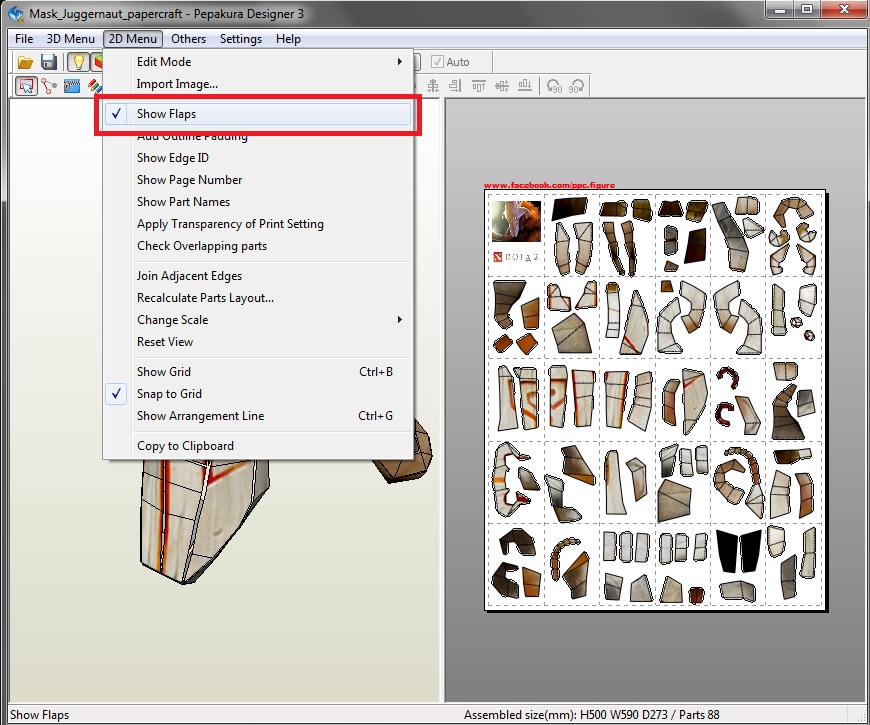Click the align right edges icon
The height and width of the screenshot is (725, 870).
[455, 86]
